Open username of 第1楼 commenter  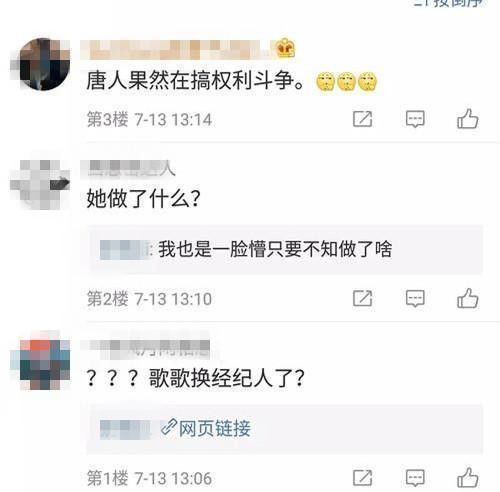(x=145, y=349)
